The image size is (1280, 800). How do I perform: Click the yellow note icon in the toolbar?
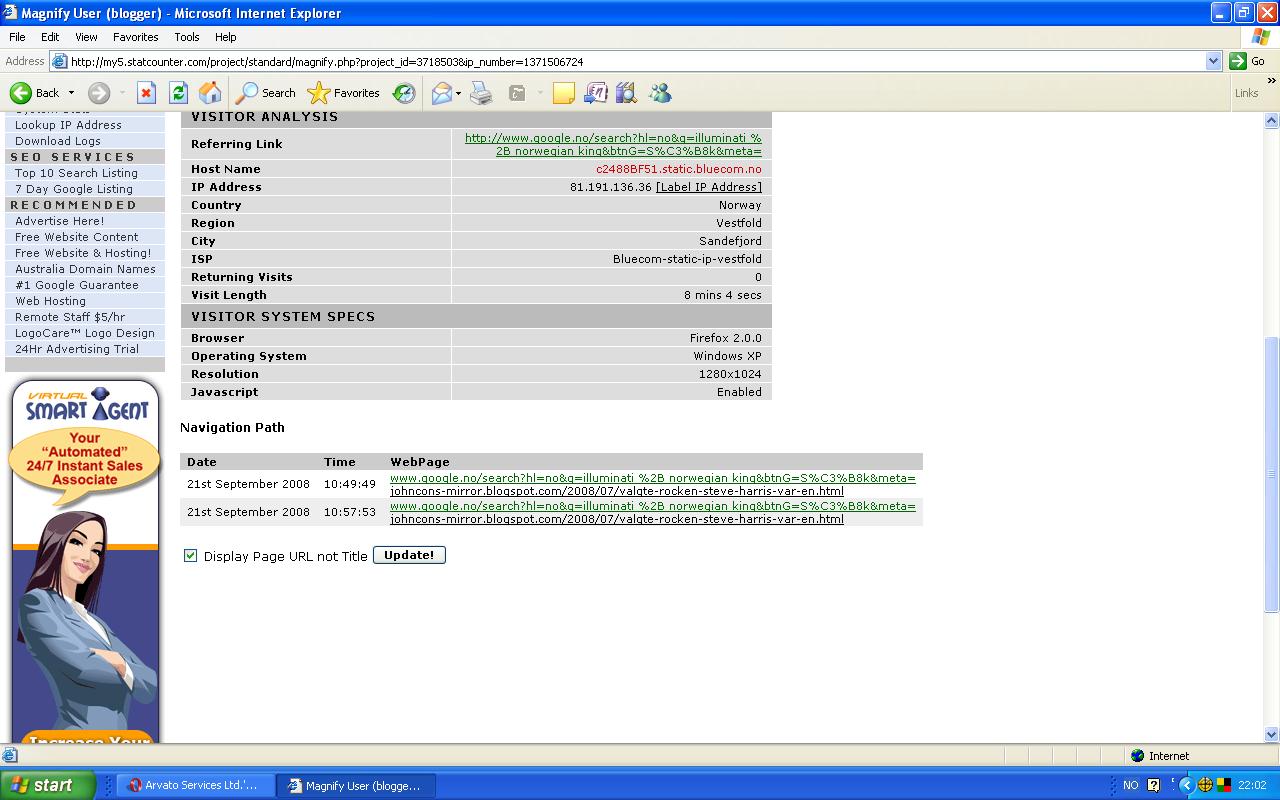pyautogui.click(x=564, y=93)
